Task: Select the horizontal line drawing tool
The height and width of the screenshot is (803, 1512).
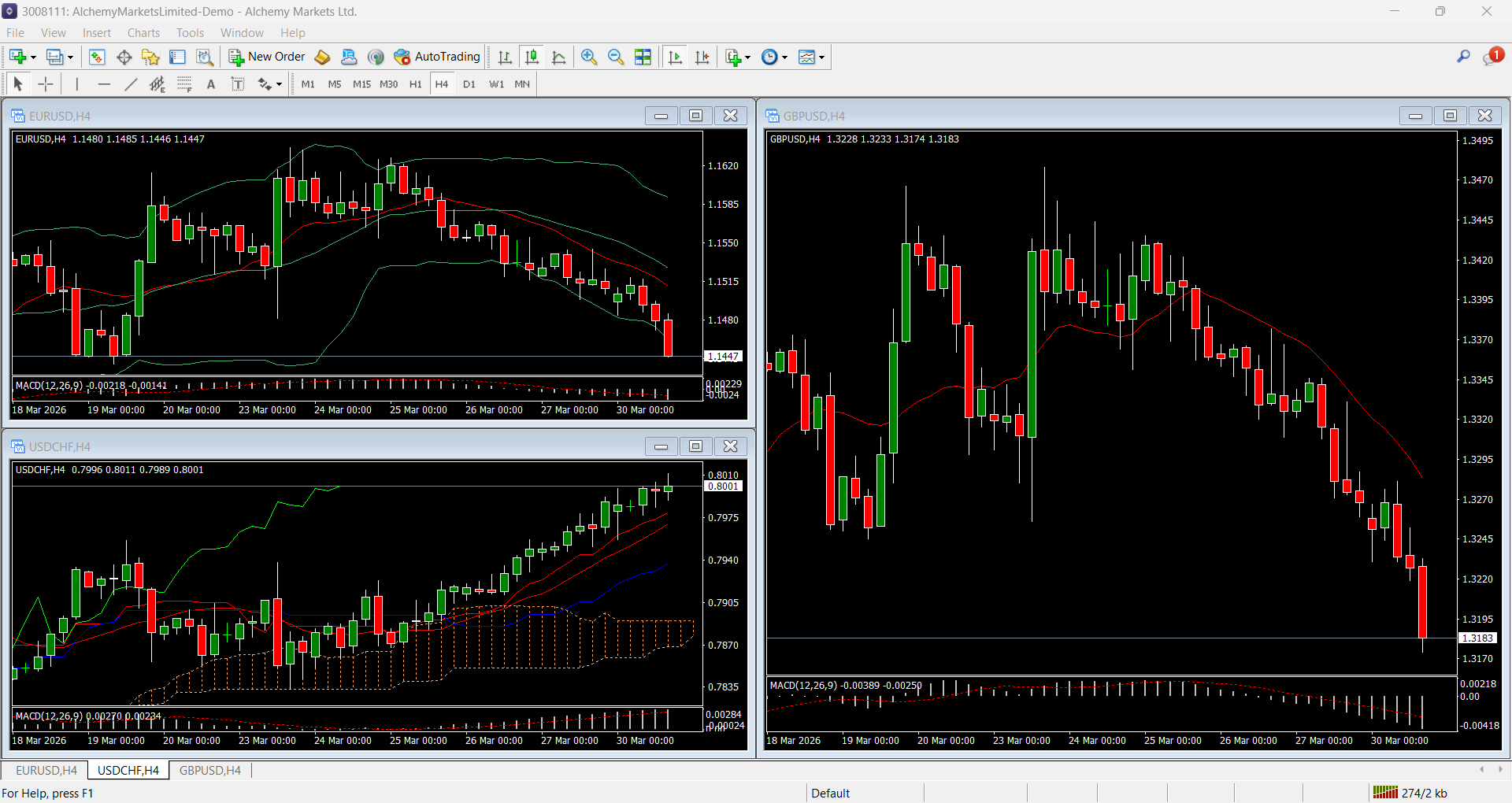Action: [x=104, y=84]
